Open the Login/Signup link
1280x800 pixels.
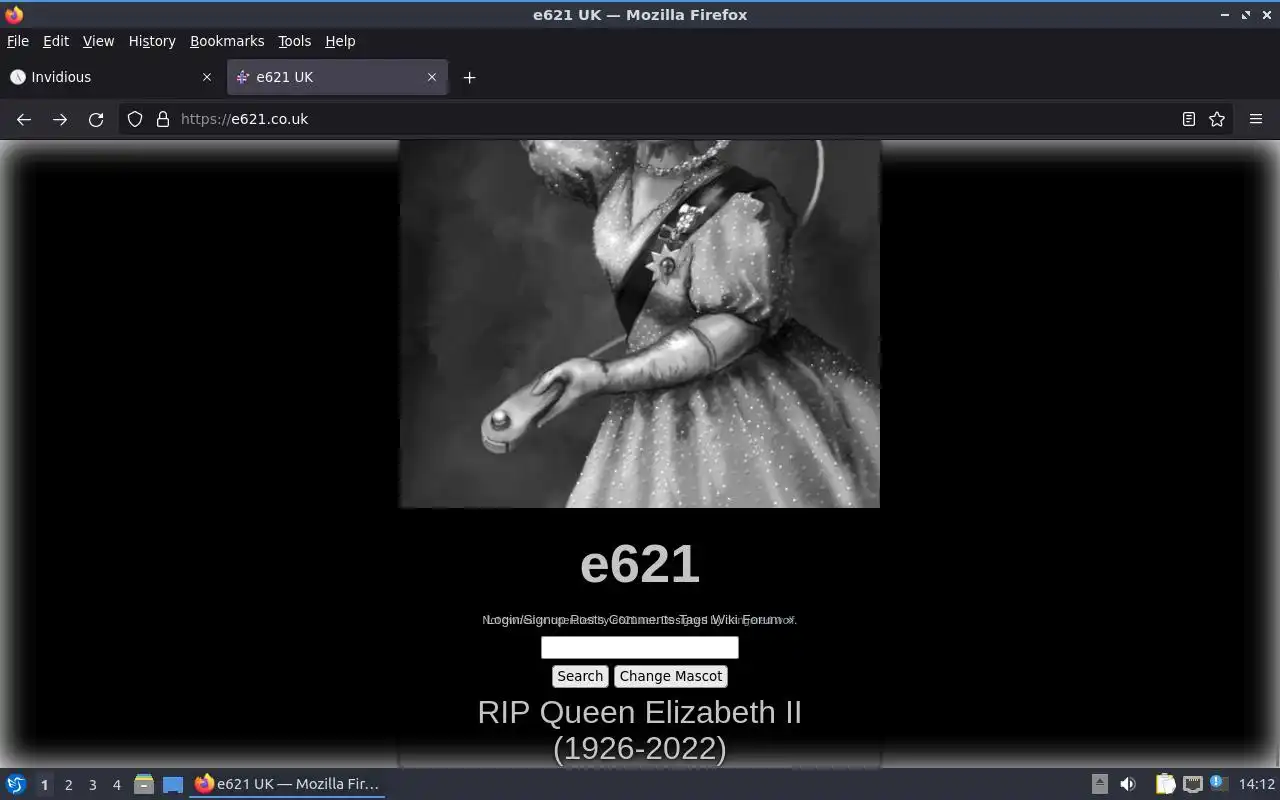(x=526, y=620)
